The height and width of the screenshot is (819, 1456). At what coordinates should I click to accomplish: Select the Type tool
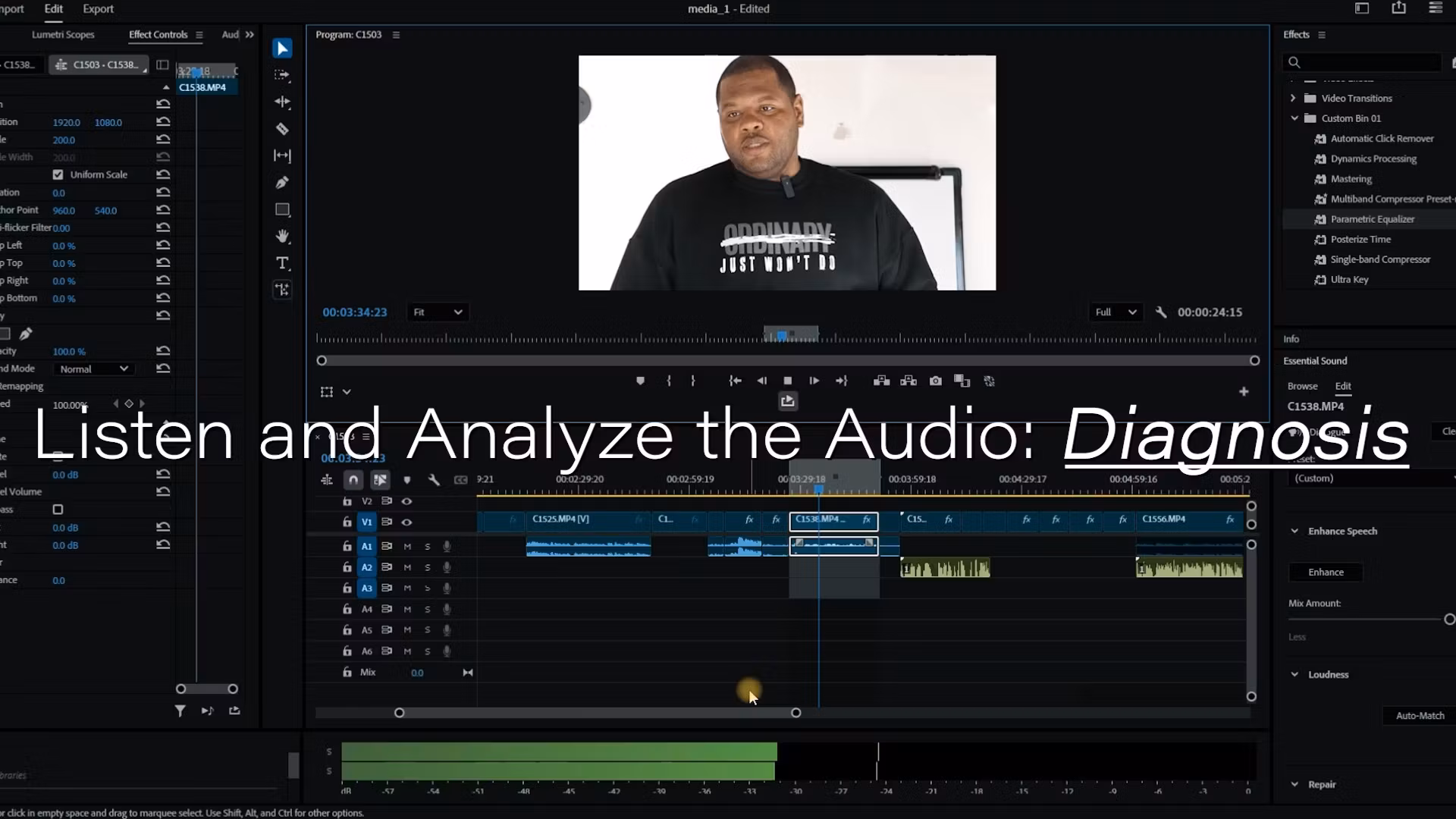point(282,263)
